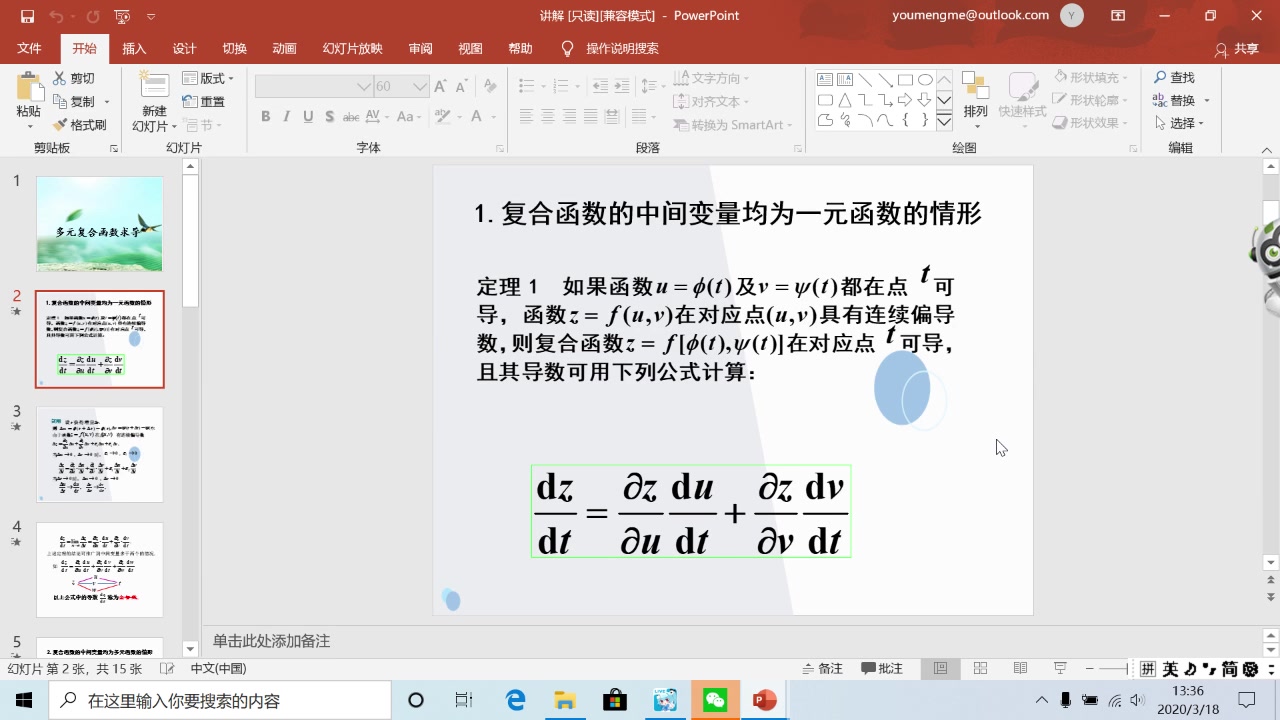Switch to the 插入 (Insert) ribbon tab

tap(134, 48)
